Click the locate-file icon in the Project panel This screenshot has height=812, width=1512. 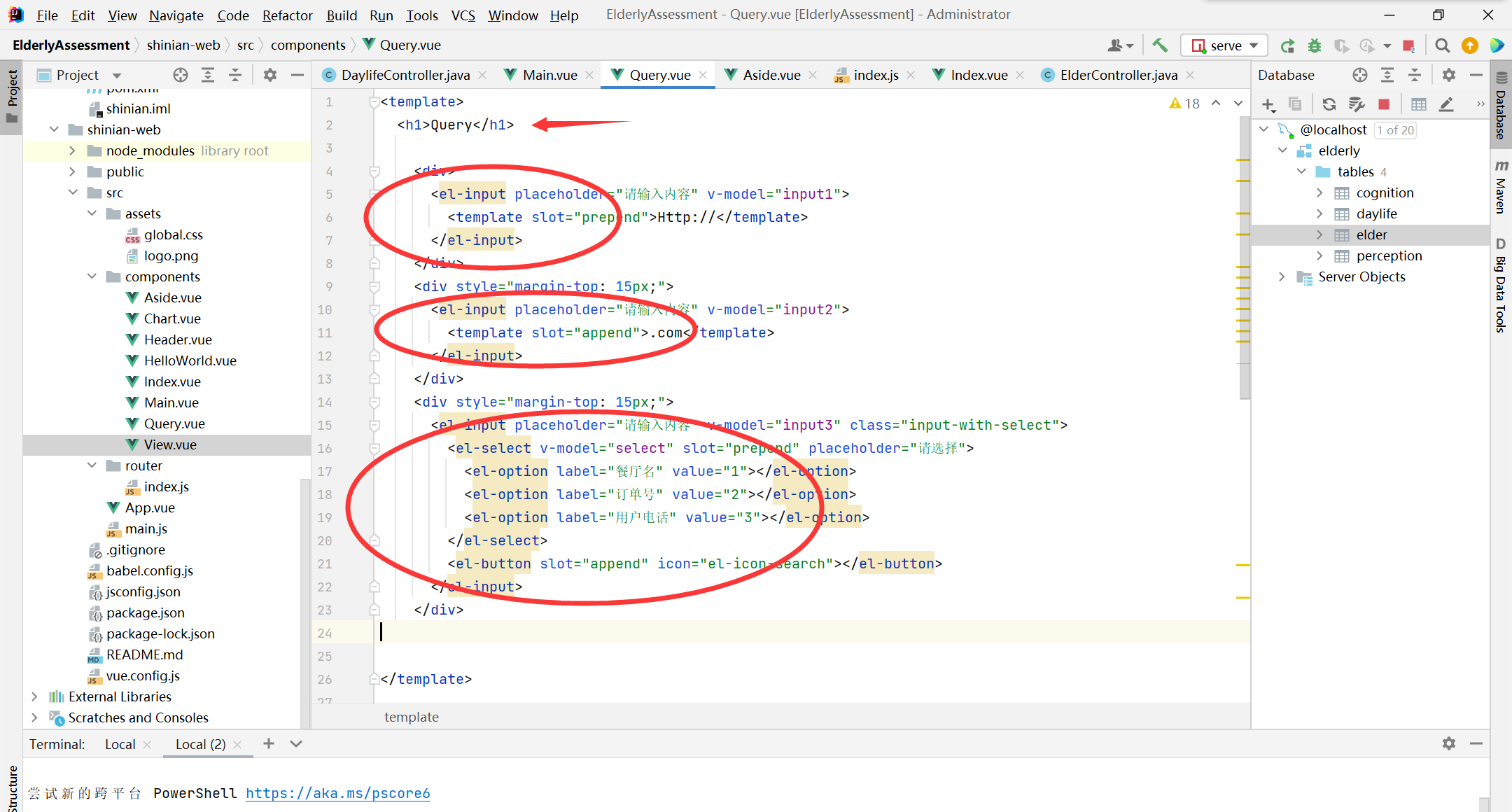[x=181, y=75]
